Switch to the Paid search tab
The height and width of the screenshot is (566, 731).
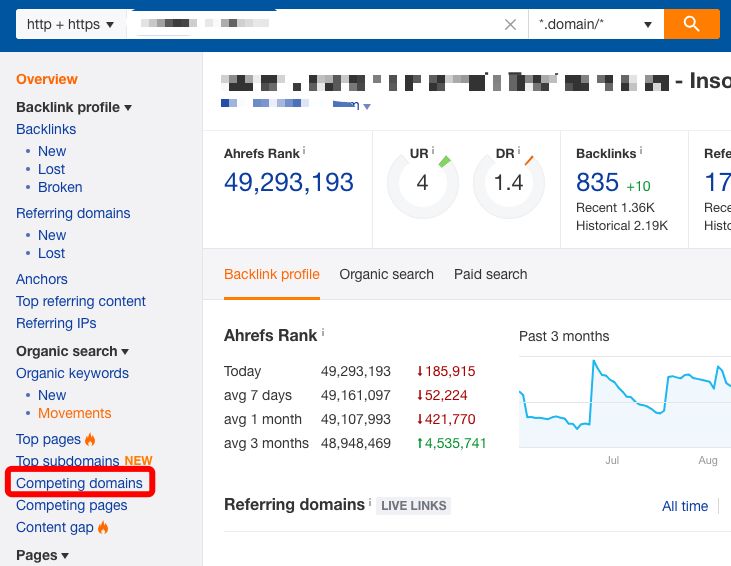[490, 274]
